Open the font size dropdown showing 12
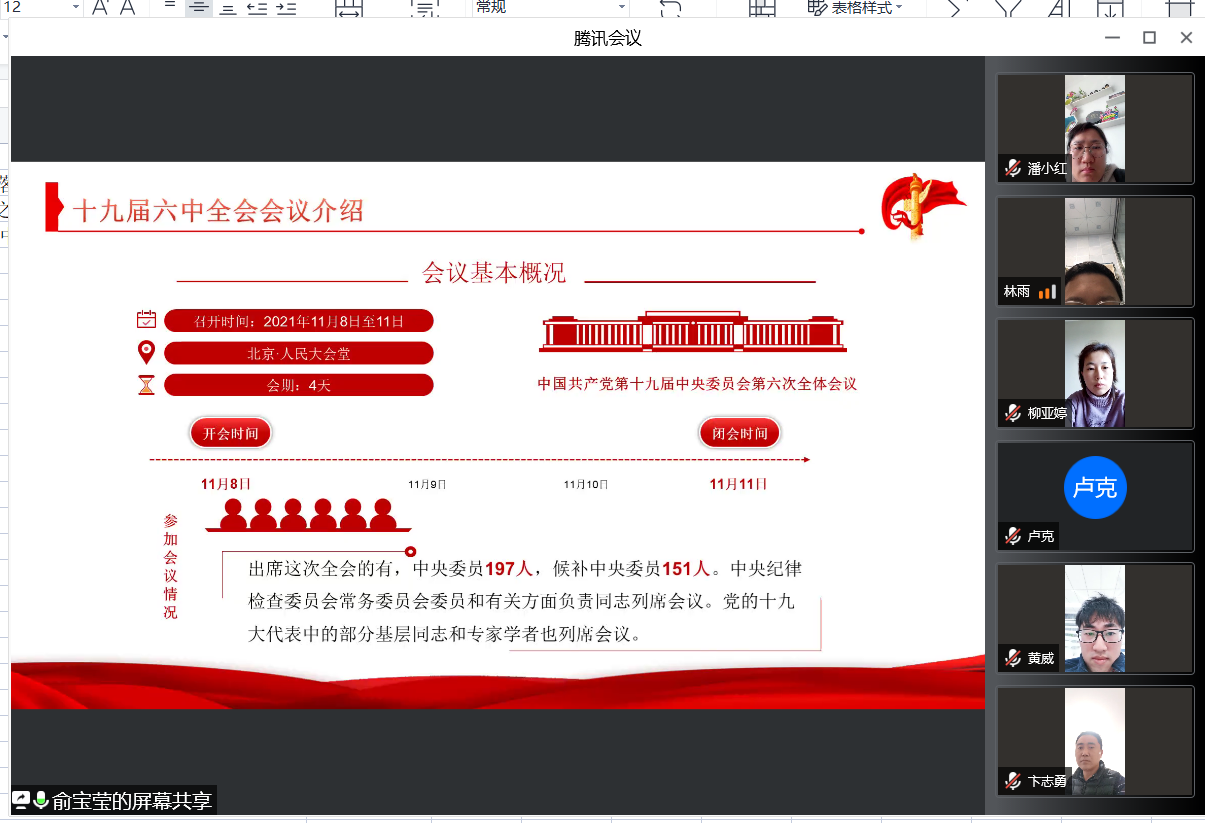The width and height of the screenshot is (1205, 823). [x=76, y=8]
